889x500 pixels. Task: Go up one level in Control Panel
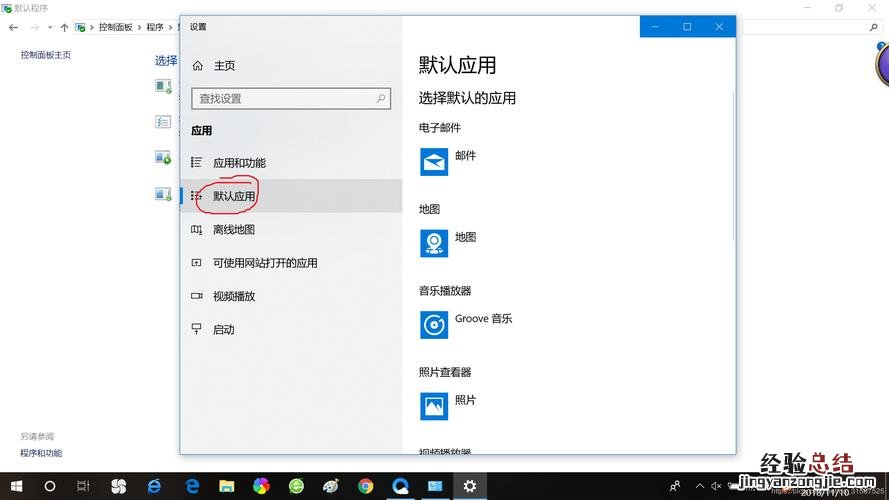[x=64, y=27]
